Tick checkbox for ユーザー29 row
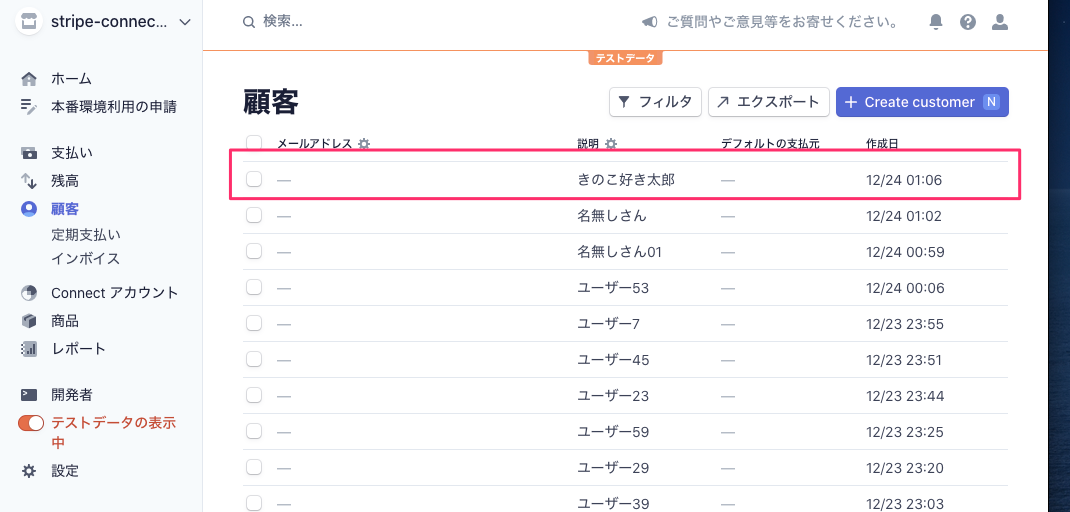Viewport: 1070px width, 512px height. point(254,468)
